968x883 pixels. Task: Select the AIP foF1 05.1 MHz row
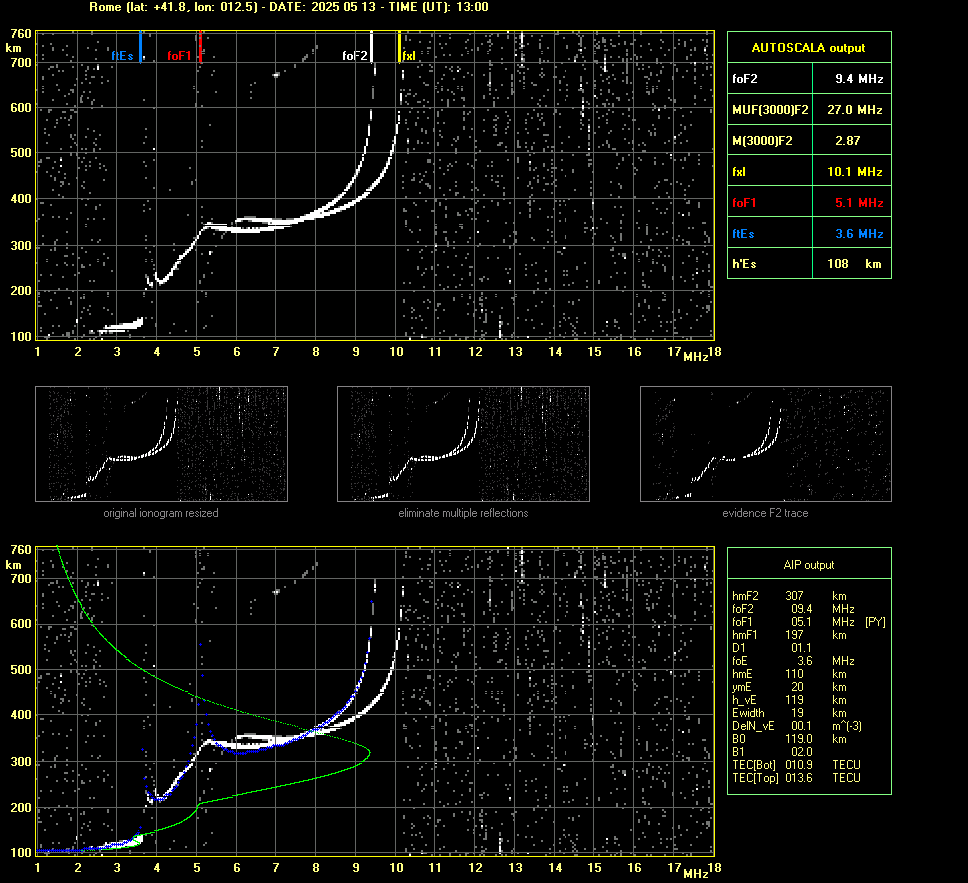(x=809, y=622)
